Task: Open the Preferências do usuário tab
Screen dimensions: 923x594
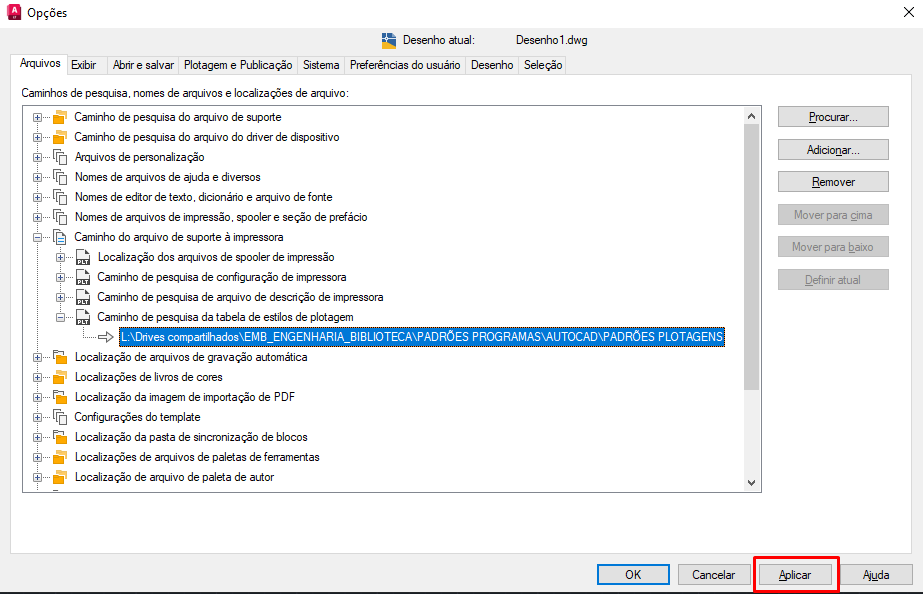Action: [x=405, y=65]
